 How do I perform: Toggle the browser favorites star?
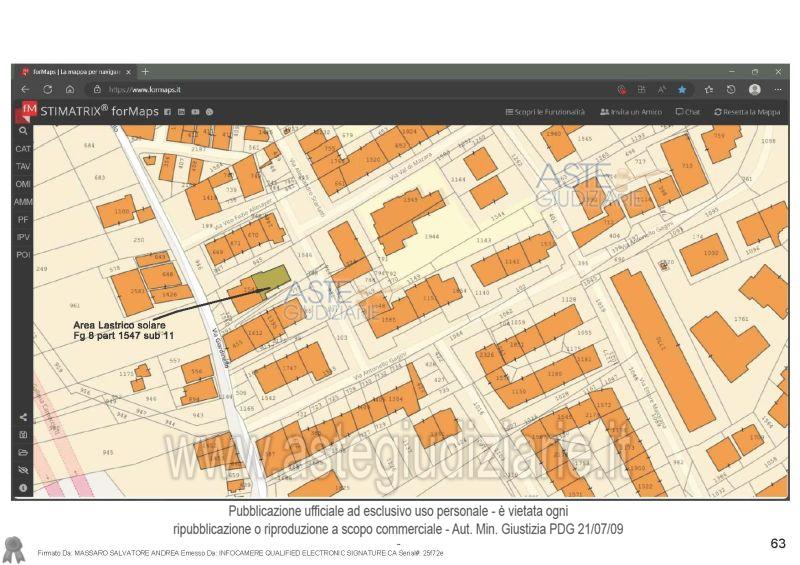click(682, 89)
